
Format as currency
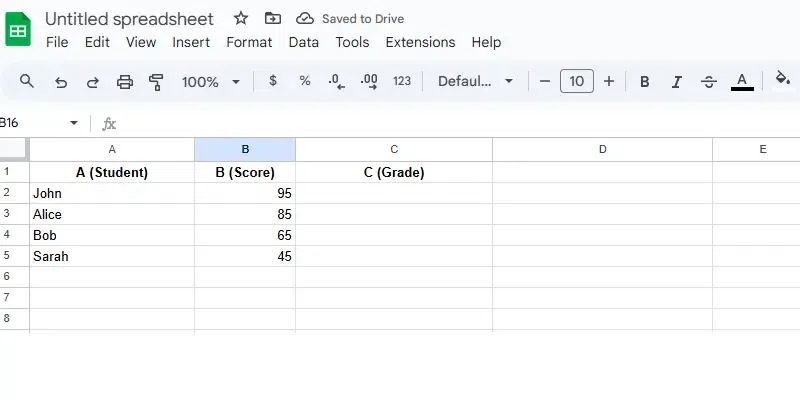click(x=273, y=81)
